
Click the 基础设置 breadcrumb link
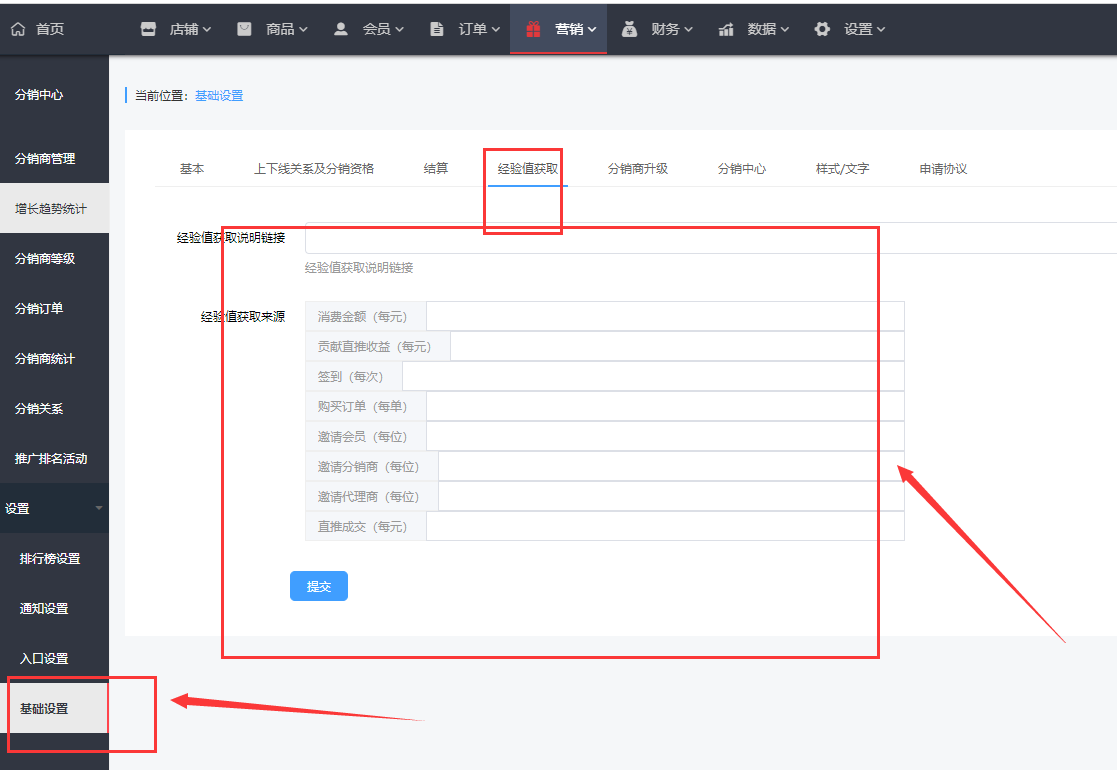pos(219,96)
